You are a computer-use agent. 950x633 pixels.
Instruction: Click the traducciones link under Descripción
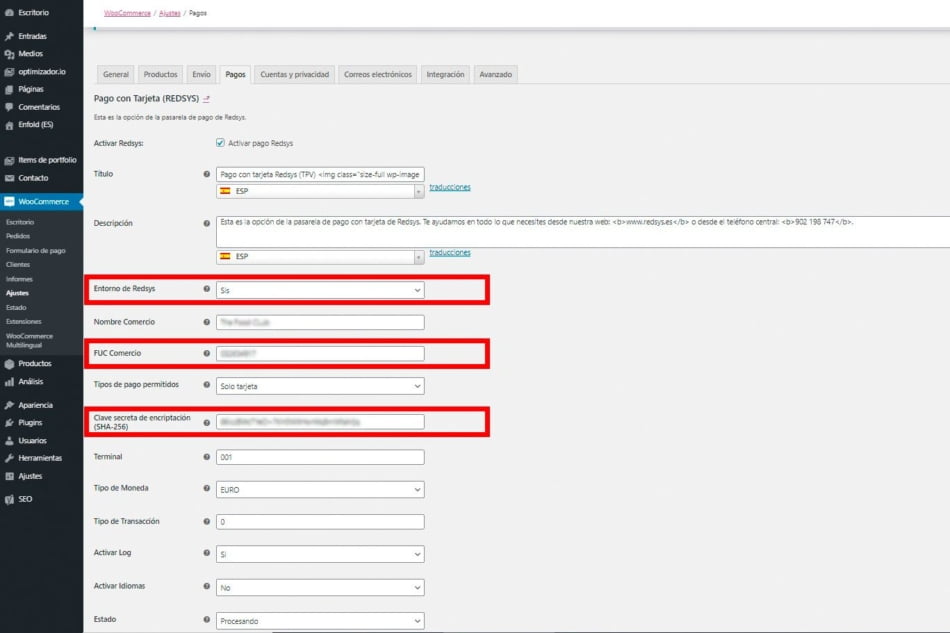tap(449, 252)
